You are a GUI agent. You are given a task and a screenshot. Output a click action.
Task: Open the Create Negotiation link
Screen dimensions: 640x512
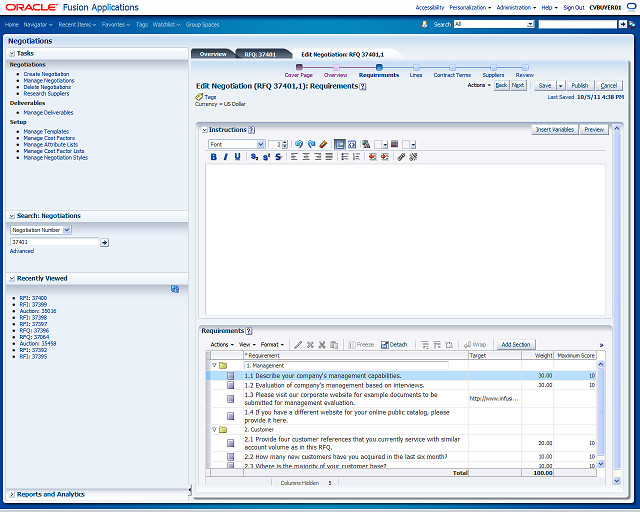pyautogui.click(x=46, y=74)
